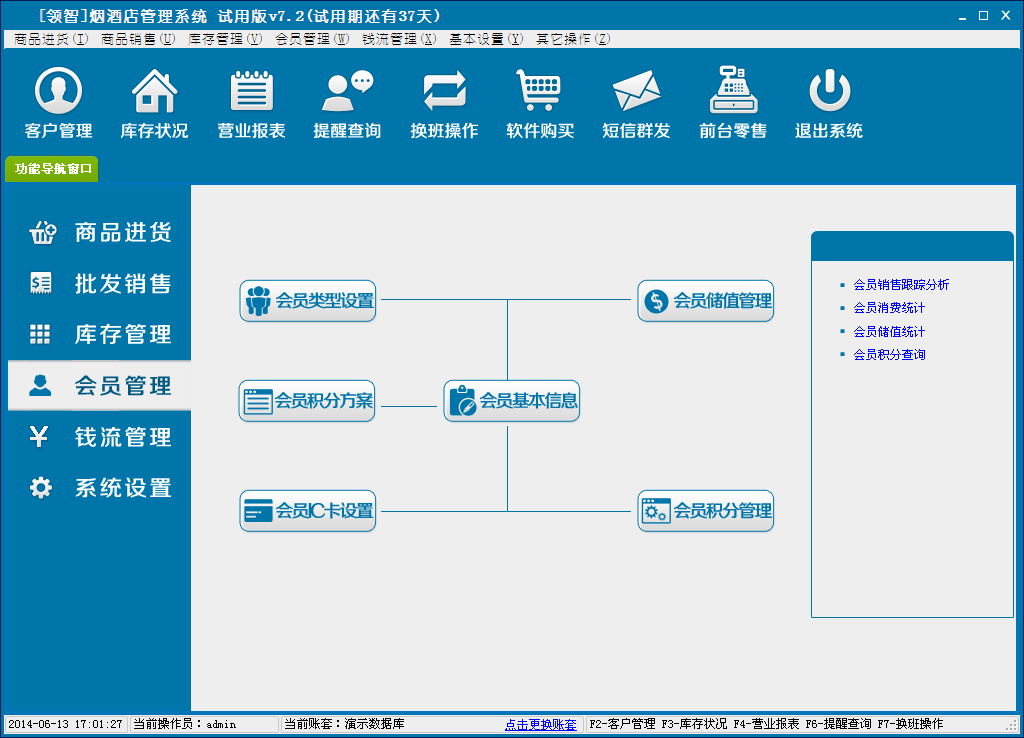Click the 会员基本信息 button
1024x738 pixels.
(512, 401)
